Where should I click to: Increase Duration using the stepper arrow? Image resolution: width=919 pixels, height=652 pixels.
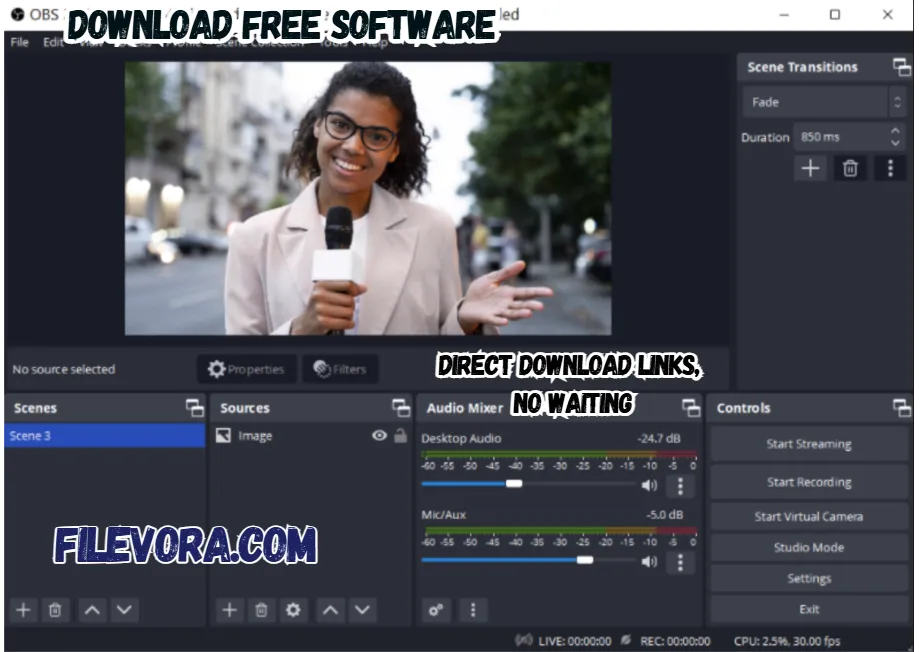pos(893,131)
